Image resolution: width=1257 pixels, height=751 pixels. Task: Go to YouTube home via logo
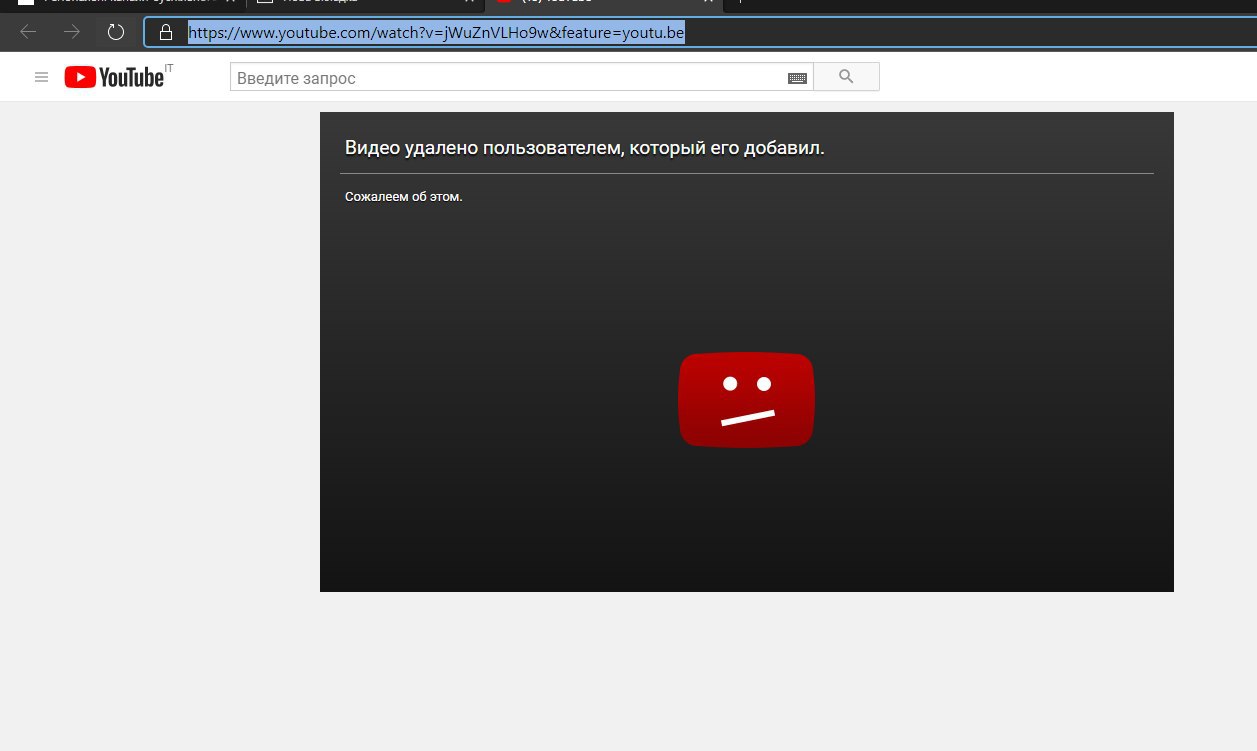point(114,77)
